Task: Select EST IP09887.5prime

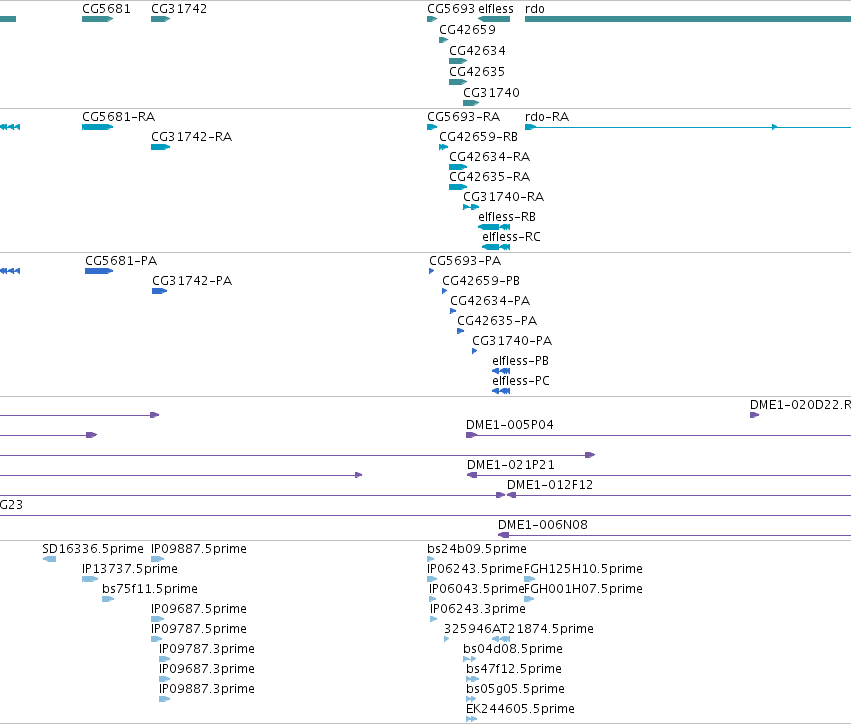Action: 199,549
